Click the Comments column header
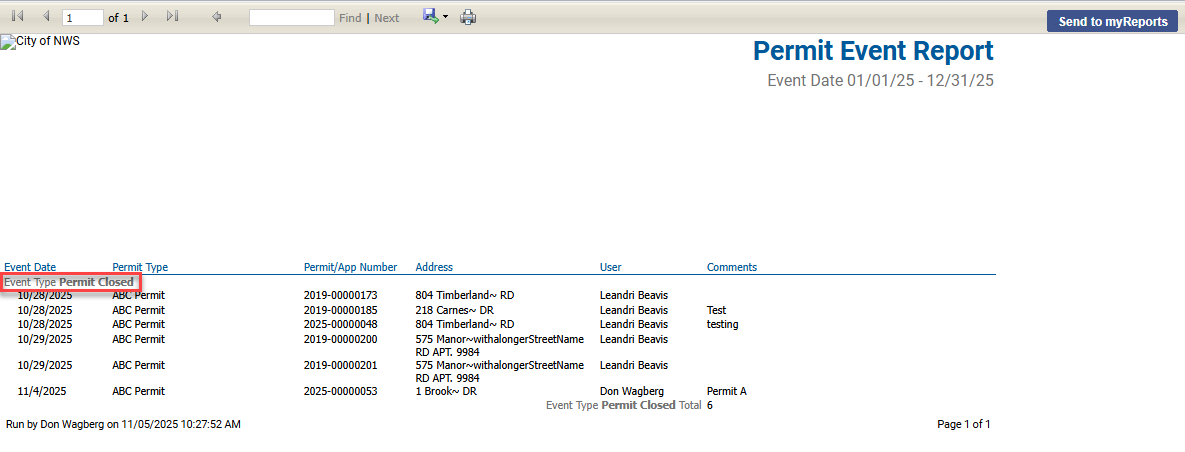This screenshot has width=1185, height=452. point(731,267)
